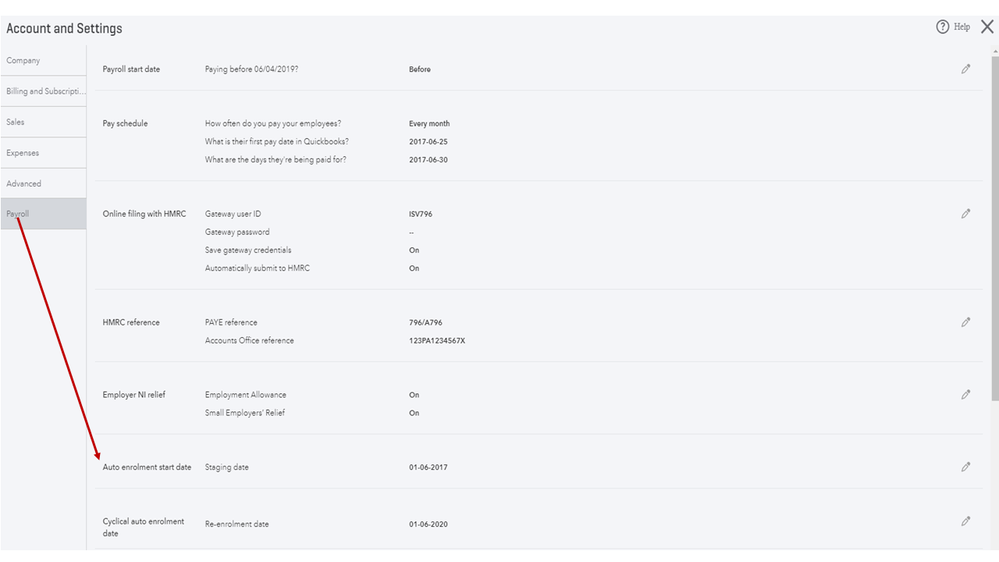Open Employer NI relief edit pencil
The width and height of the screenshot is (999, 562).
[x=965, y=394]
